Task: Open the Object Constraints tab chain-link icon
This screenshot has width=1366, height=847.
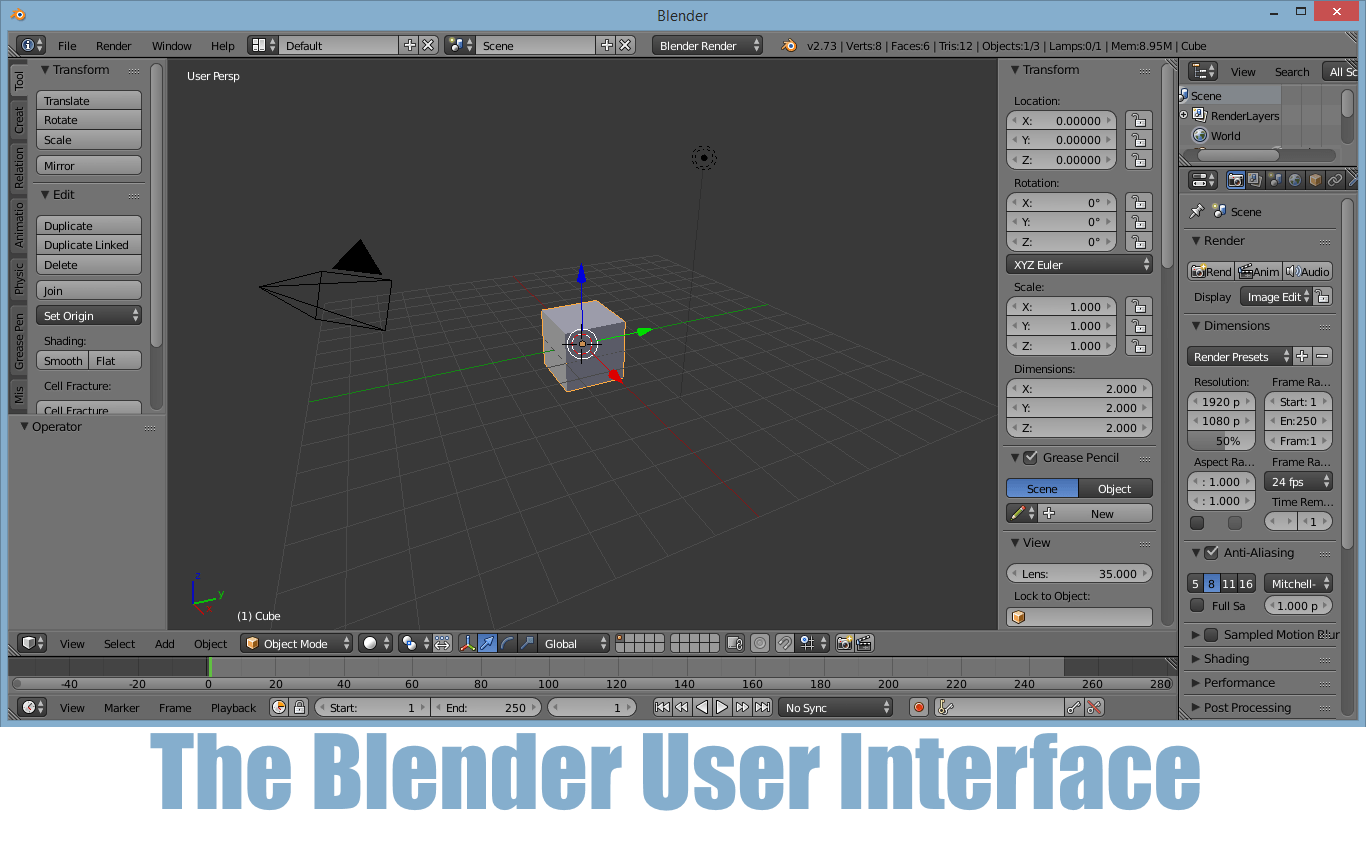Action: point(1334,180)
